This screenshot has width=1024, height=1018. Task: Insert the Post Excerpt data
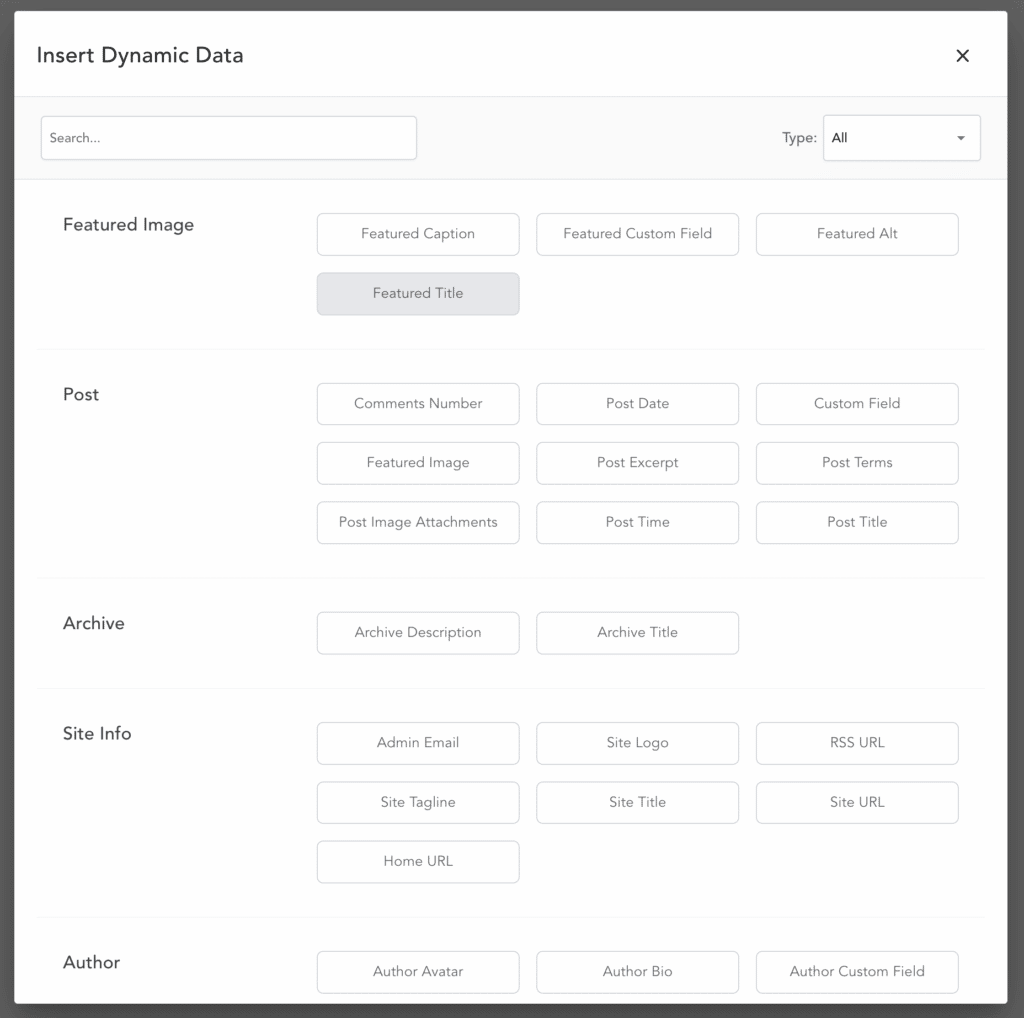pyautogui.click(x=637, y=463)
